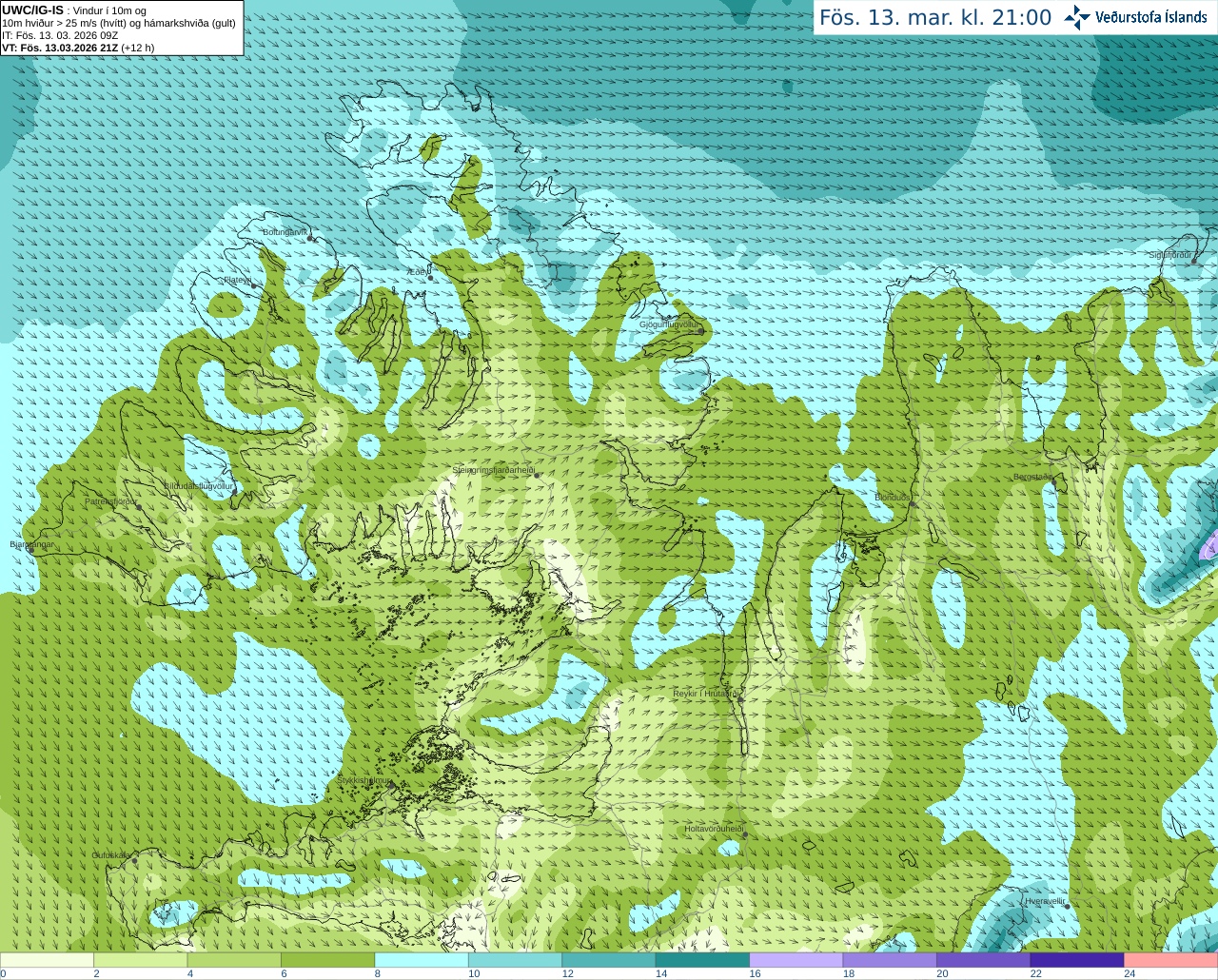1218x980 pixels.
Task: Click the Stykkishólmur station label
Action: click(363, 780)
